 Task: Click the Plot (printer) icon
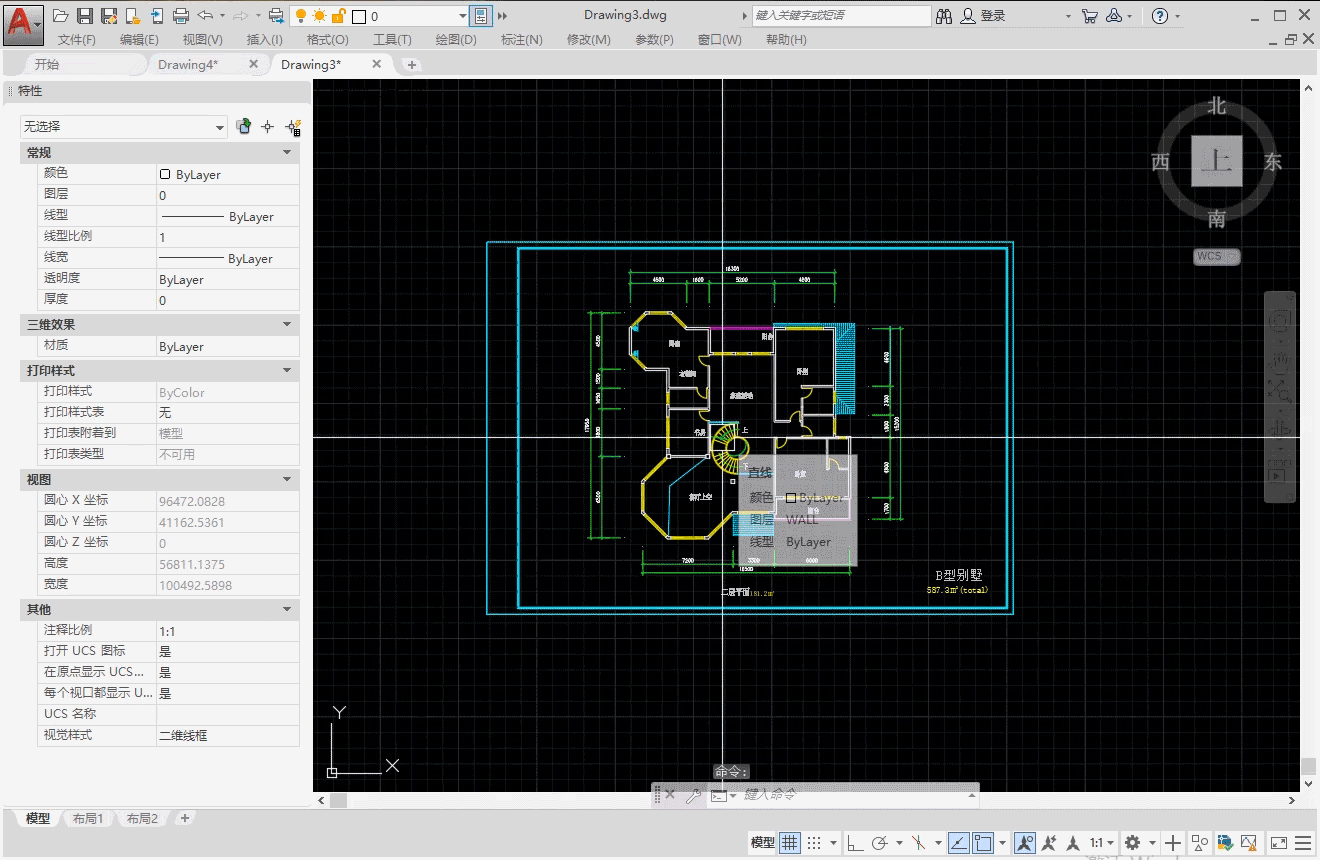[x=181, y=16]
